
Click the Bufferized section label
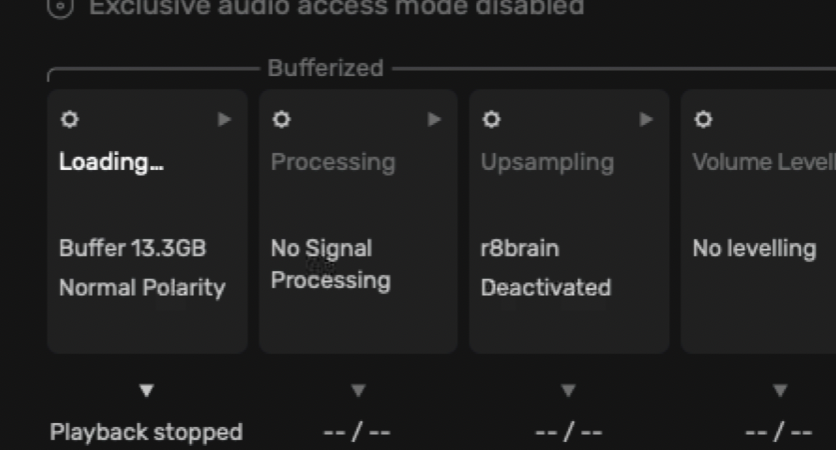coord(326,68)
